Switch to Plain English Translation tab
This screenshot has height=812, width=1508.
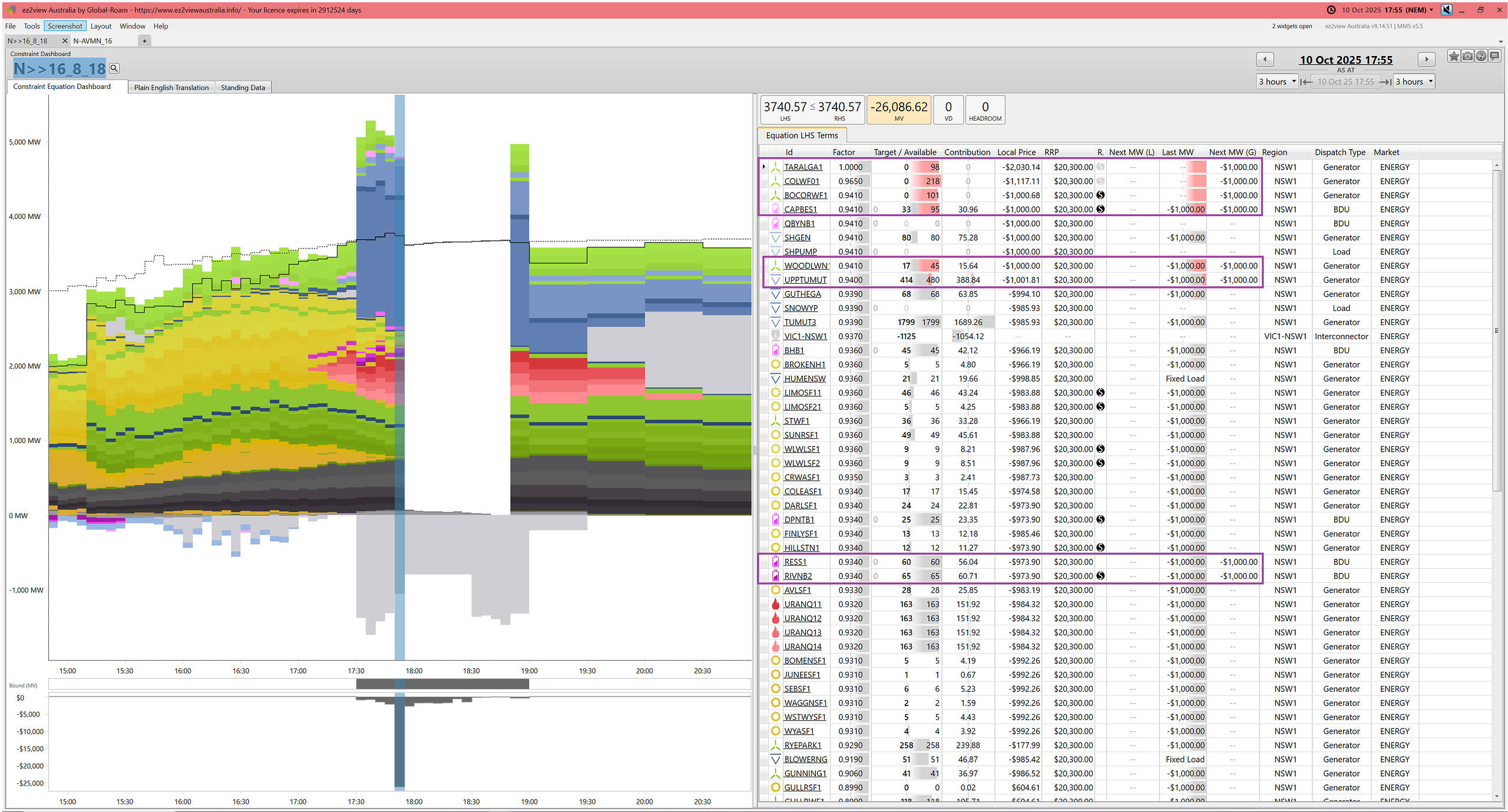click(171, 87)
